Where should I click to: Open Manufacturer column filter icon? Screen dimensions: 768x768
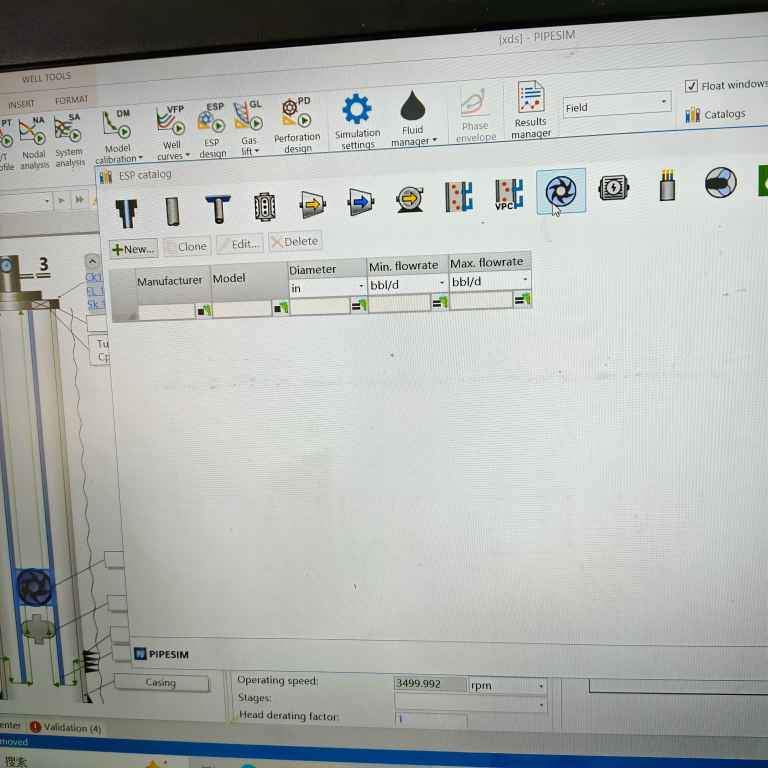point(204,310)
